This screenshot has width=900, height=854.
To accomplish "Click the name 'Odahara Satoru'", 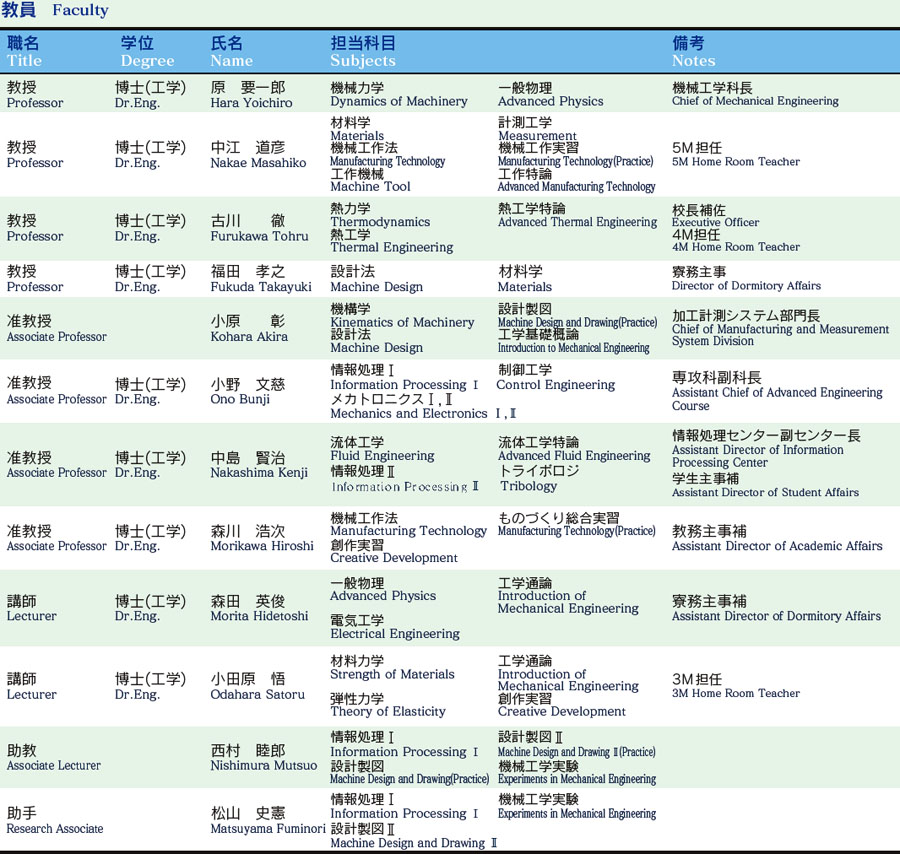I will [x=258, y=694].
